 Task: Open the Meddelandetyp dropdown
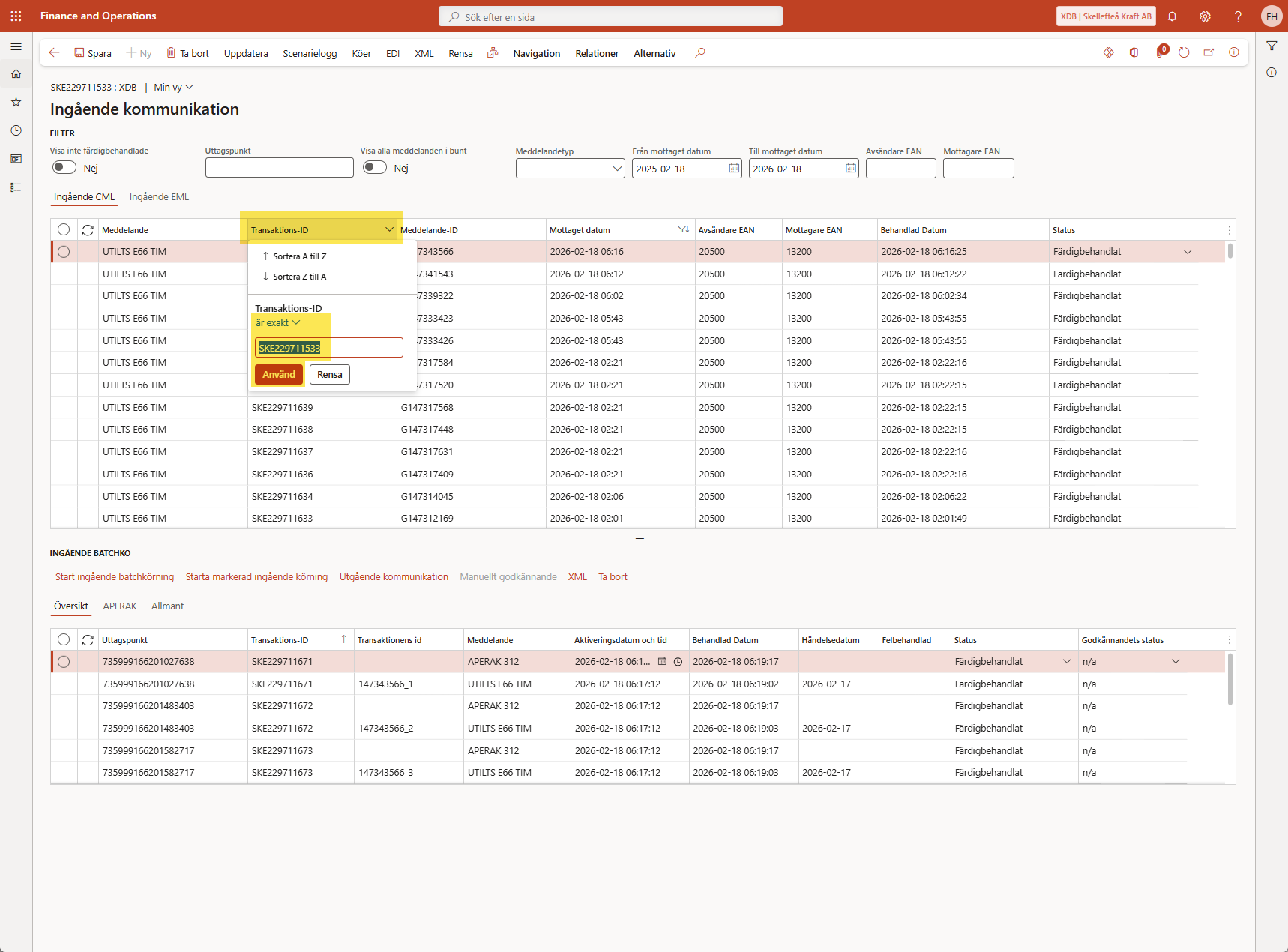(617, 169)
